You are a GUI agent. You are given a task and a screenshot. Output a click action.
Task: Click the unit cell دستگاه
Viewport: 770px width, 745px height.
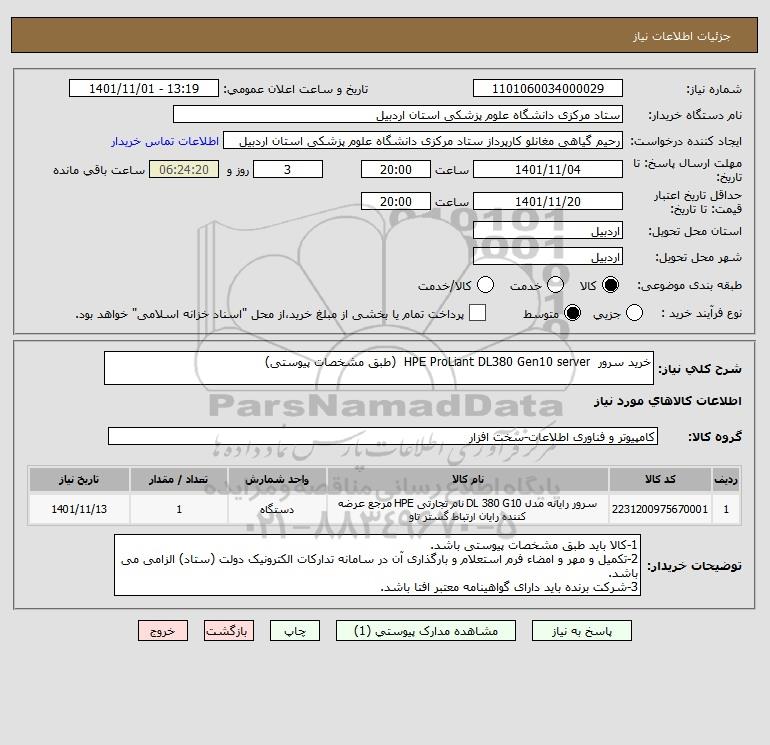(x=277, y=509)
